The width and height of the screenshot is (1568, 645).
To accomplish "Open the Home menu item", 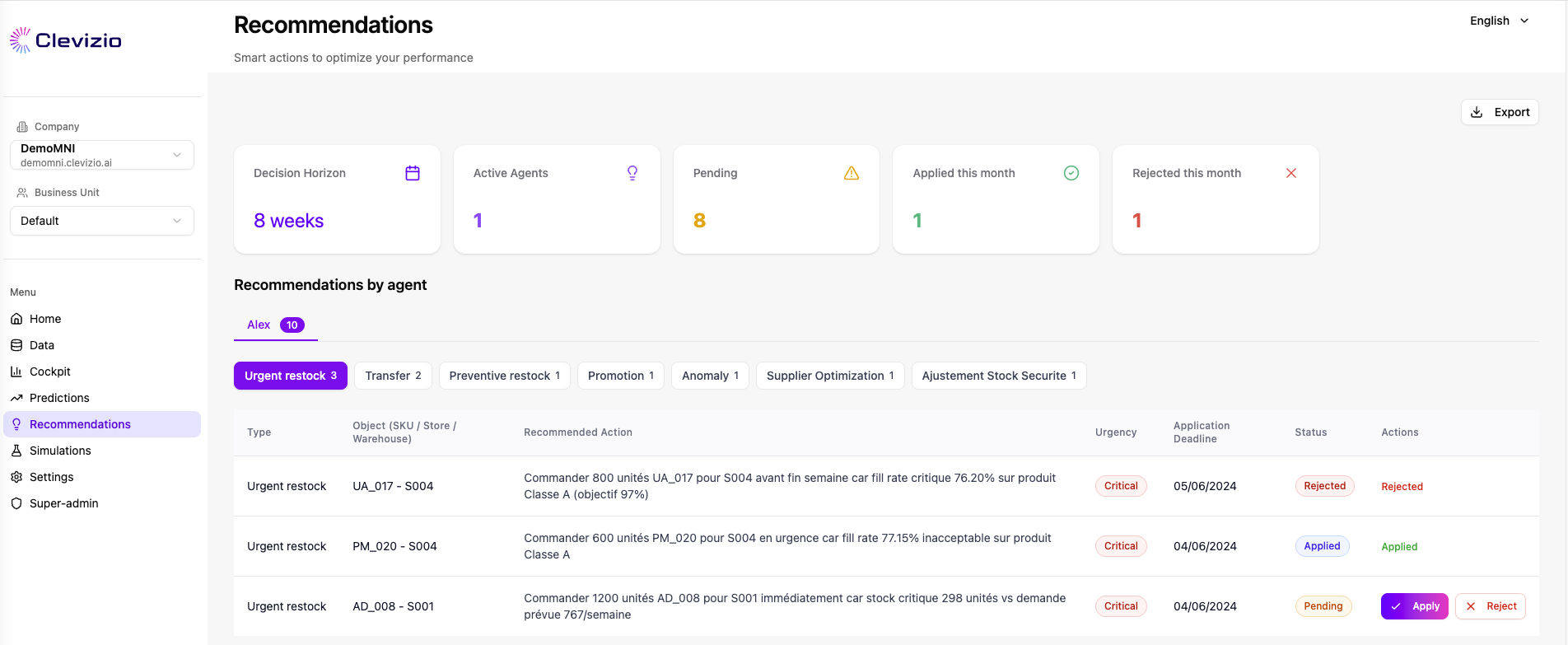I will coord(102,319).
